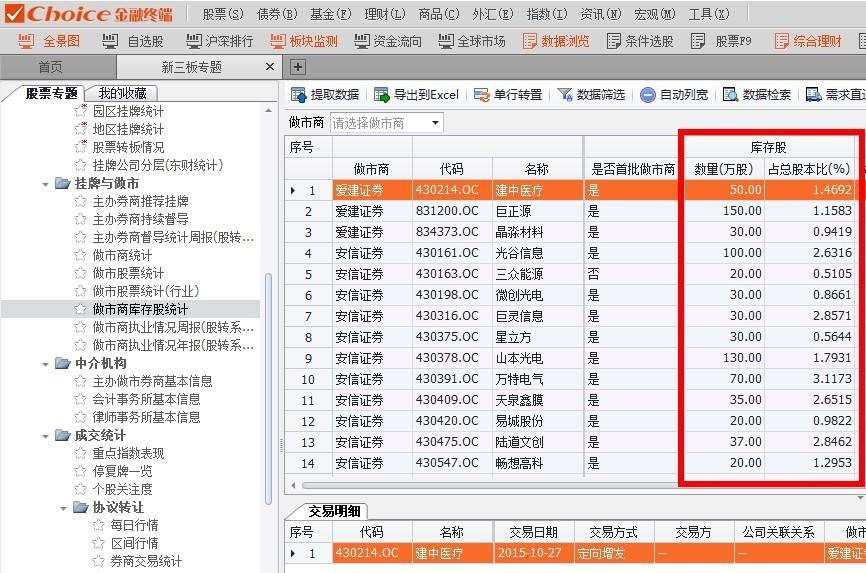Select row 831200.OC 巨正源

click(x=569, y=211)
